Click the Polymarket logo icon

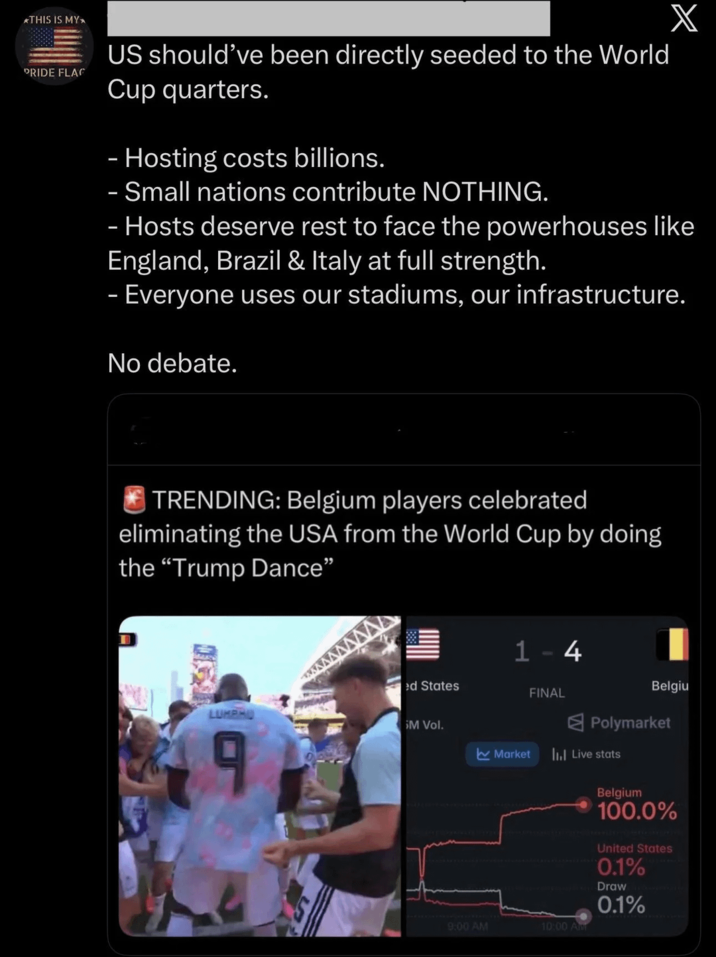coord(575,723)
